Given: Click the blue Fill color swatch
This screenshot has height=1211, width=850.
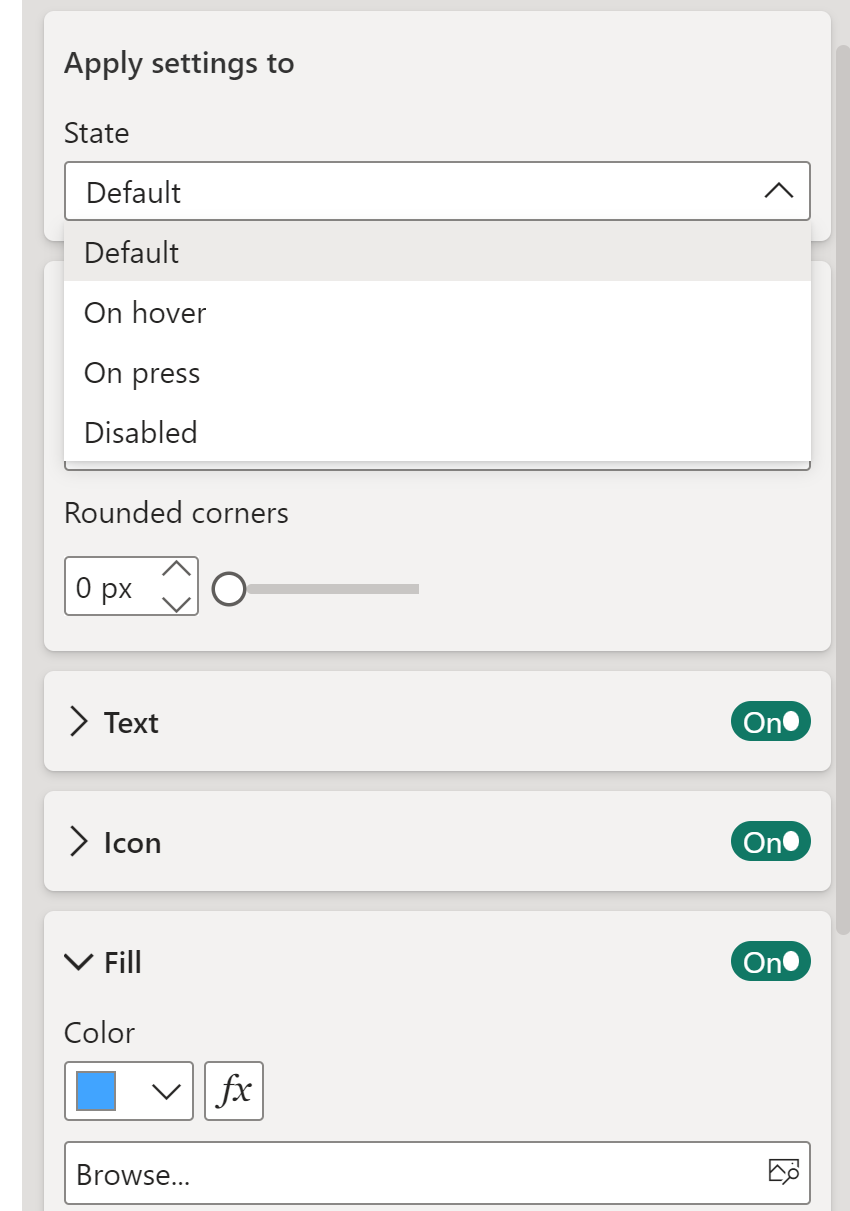Looking at the screenshot, I should pyautogui.click(x=96, y=1091).
